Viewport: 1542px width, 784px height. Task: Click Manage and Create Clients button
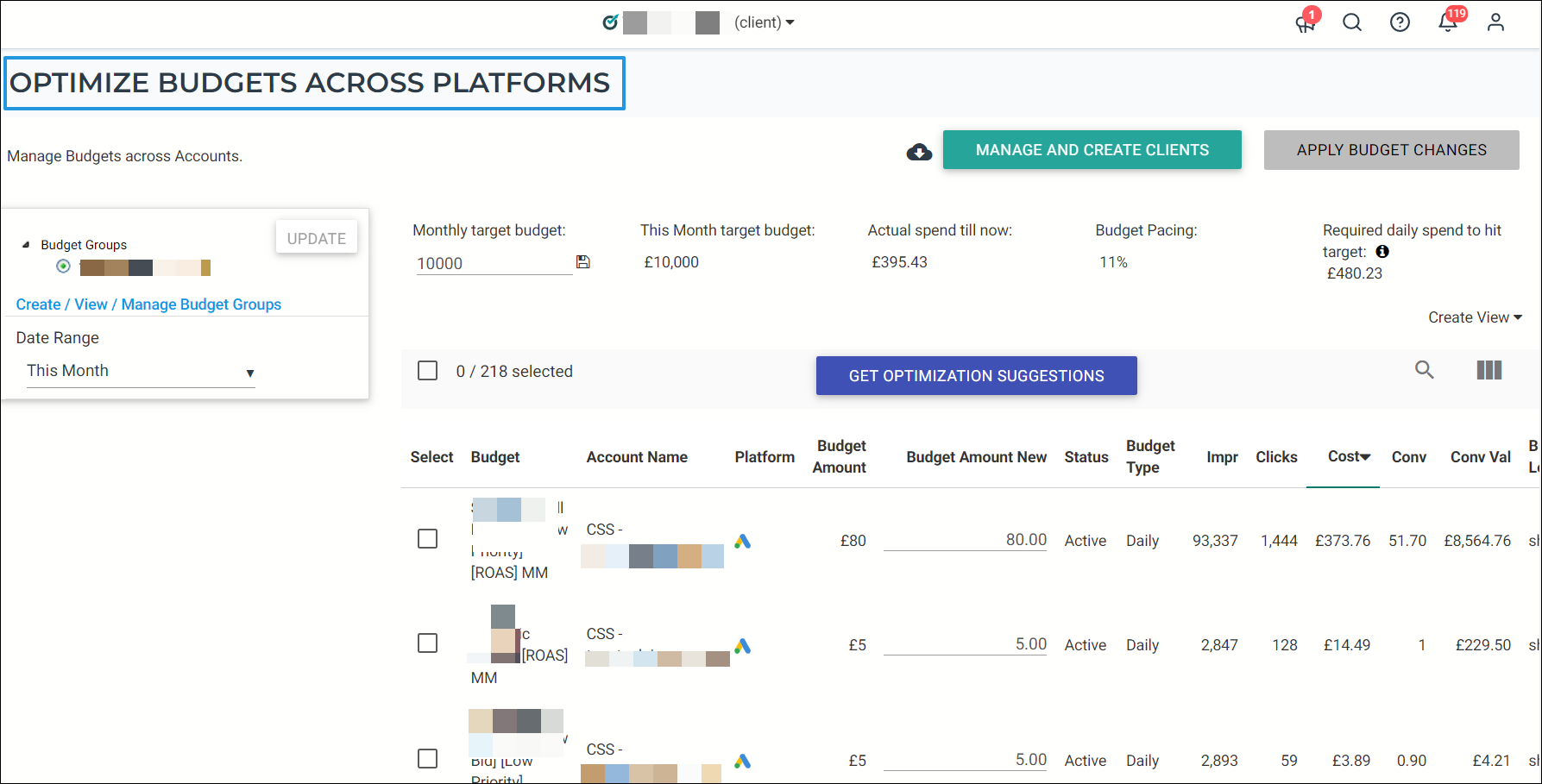1092,150
